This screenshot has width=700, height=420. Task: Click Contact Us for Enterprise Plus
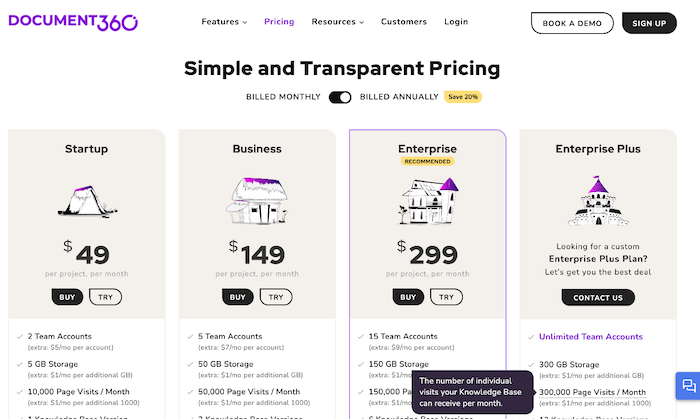click(598, 298)
